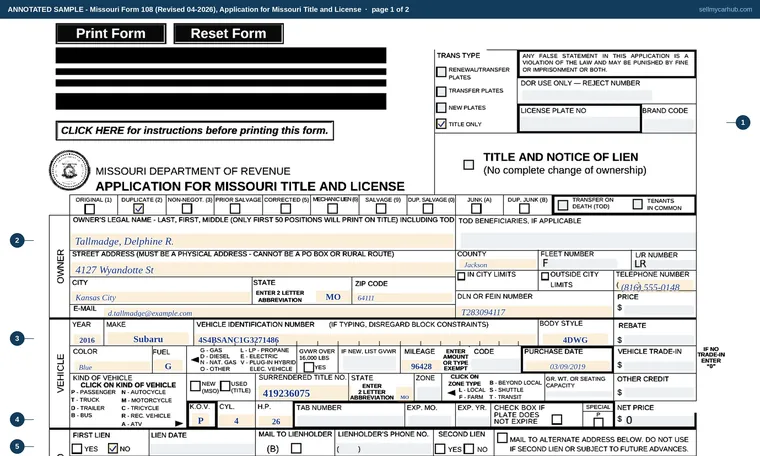Check First Lien Yes box

(x=77, y=449)
